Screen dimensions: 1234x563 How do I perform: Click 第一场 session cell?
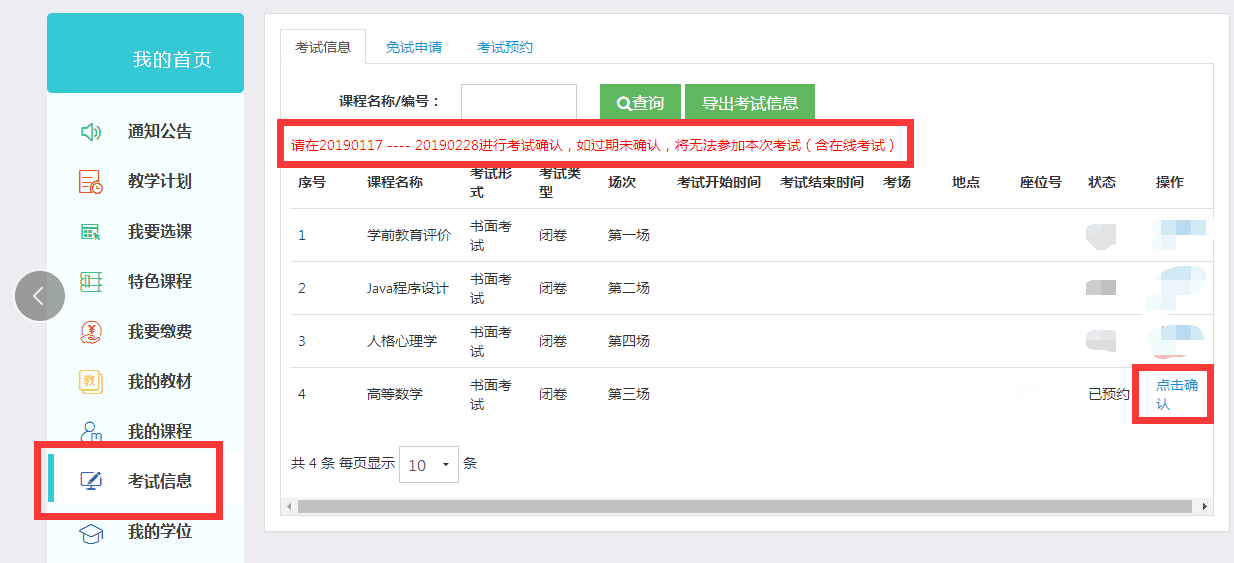pos(629,235)
